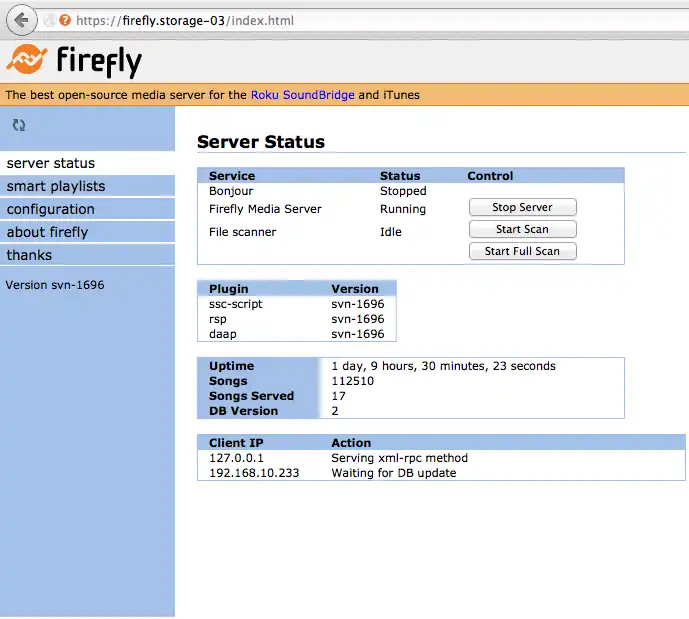Click the orange site identity question icon
The width and height of the screenshot is (689, 619).
point(65,20)
